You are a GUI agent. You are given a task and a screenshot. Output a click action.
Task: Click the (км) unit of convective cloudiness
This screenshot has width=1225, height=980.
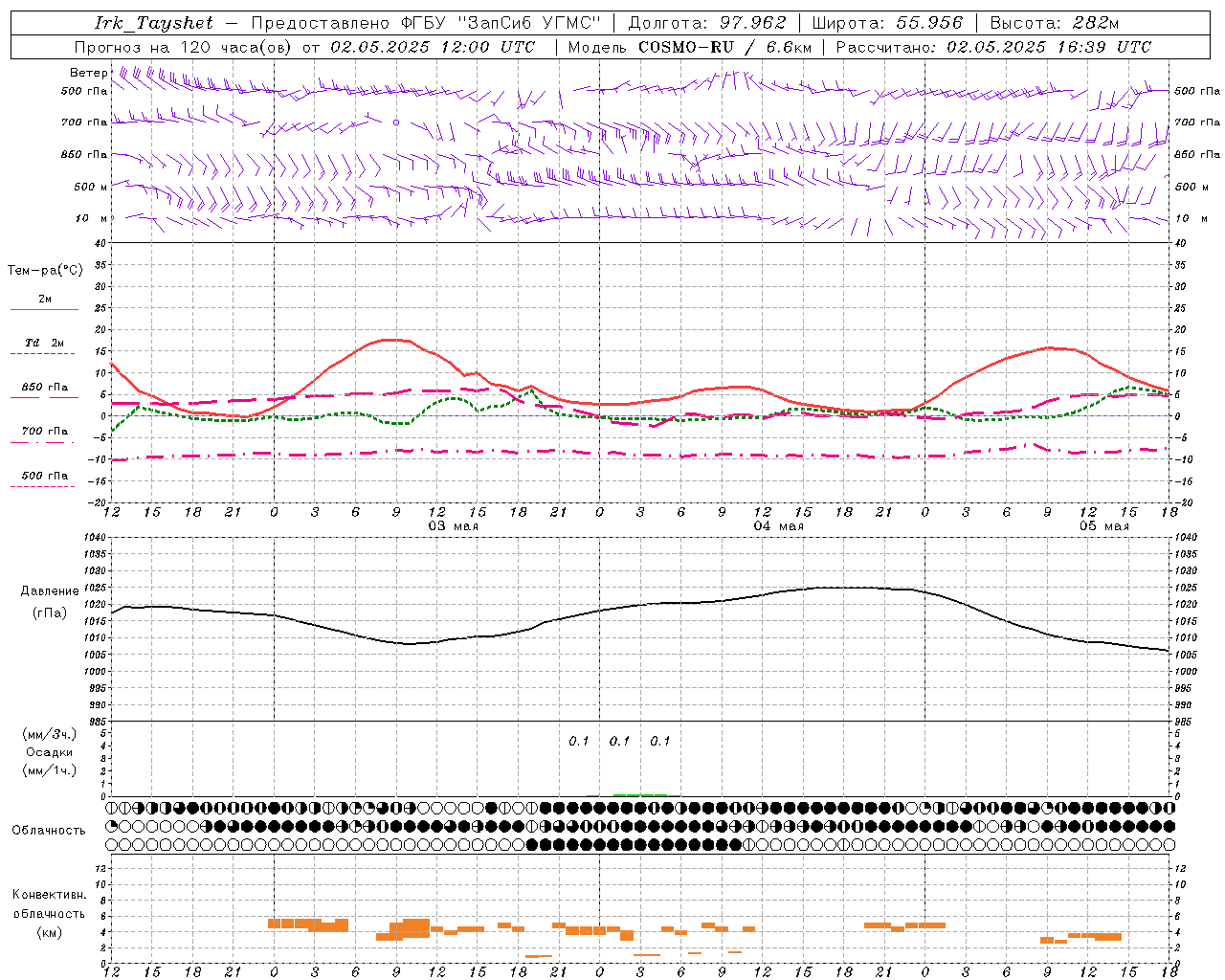(49, 932)
